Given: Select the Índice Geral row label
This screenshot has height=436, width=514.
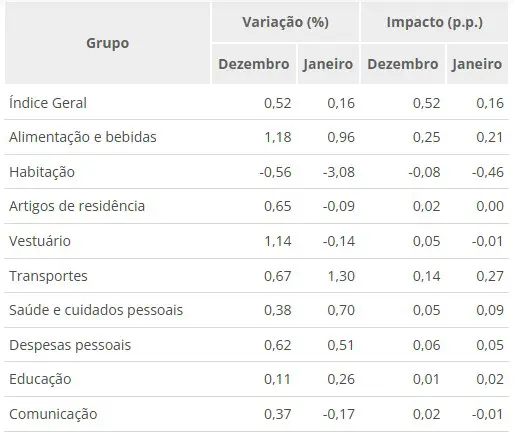Looking at the screenshot, I should (x=48, y=103).
